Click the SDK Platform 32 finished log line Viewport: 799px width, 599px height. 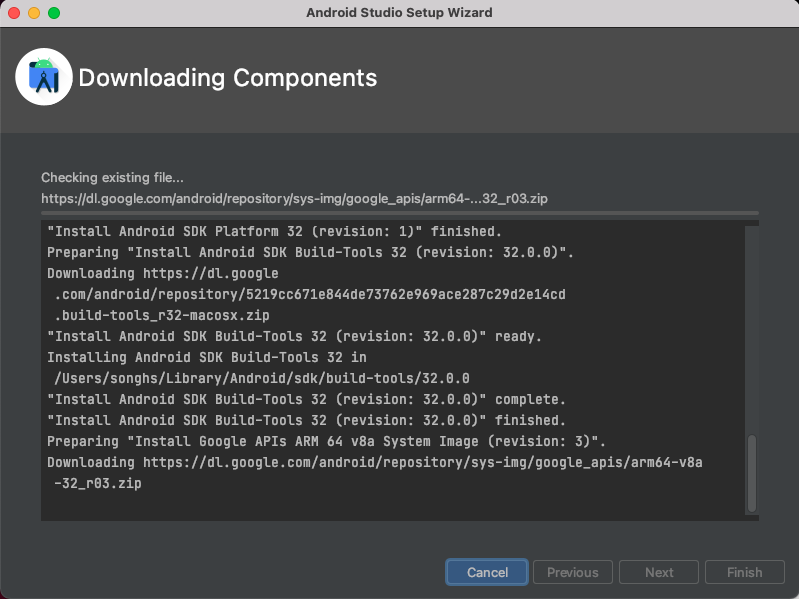(275, 231)
